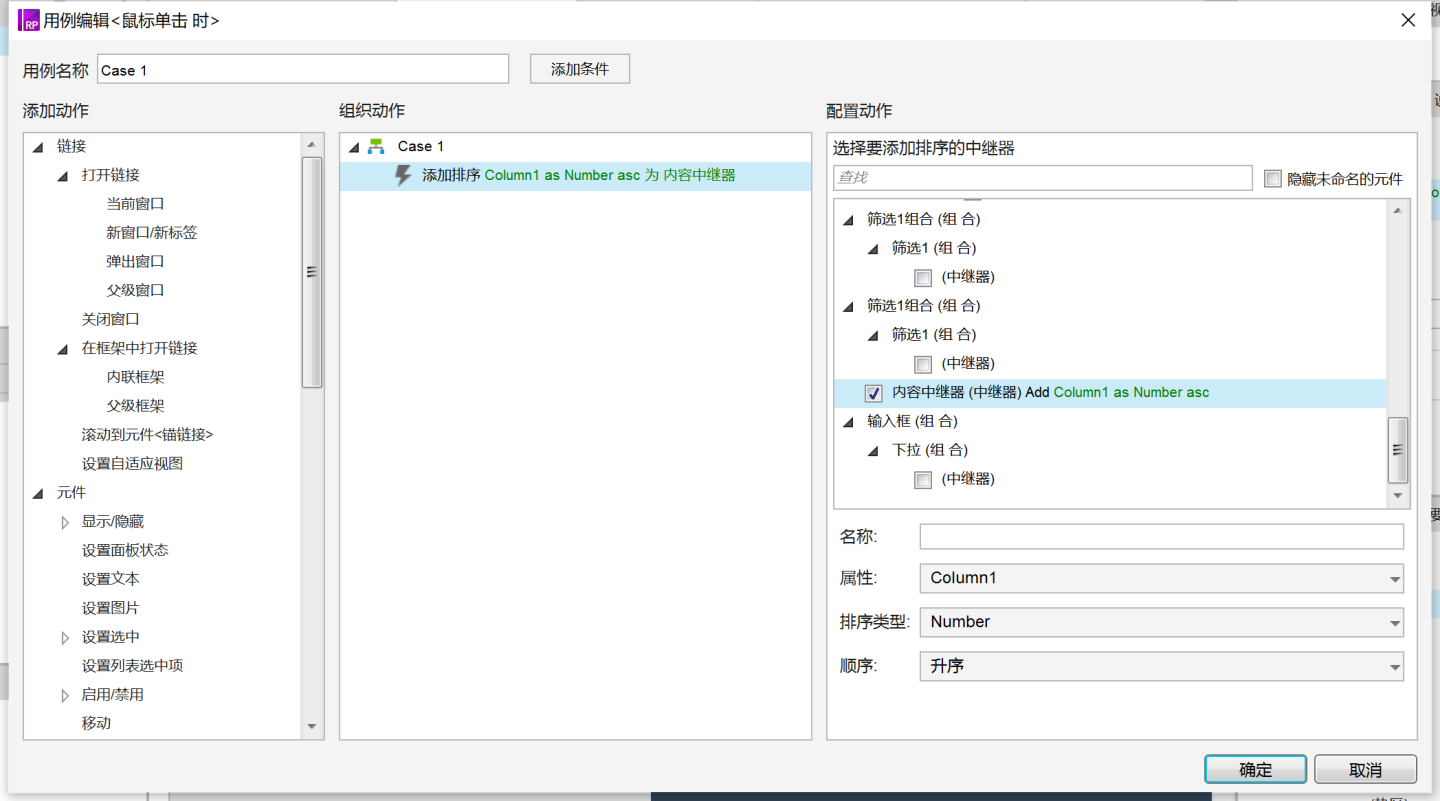Toggle 隐藏未命名的元件 checkbox
This screenshot has width=1440, height=801.
tap(1272, 179)
